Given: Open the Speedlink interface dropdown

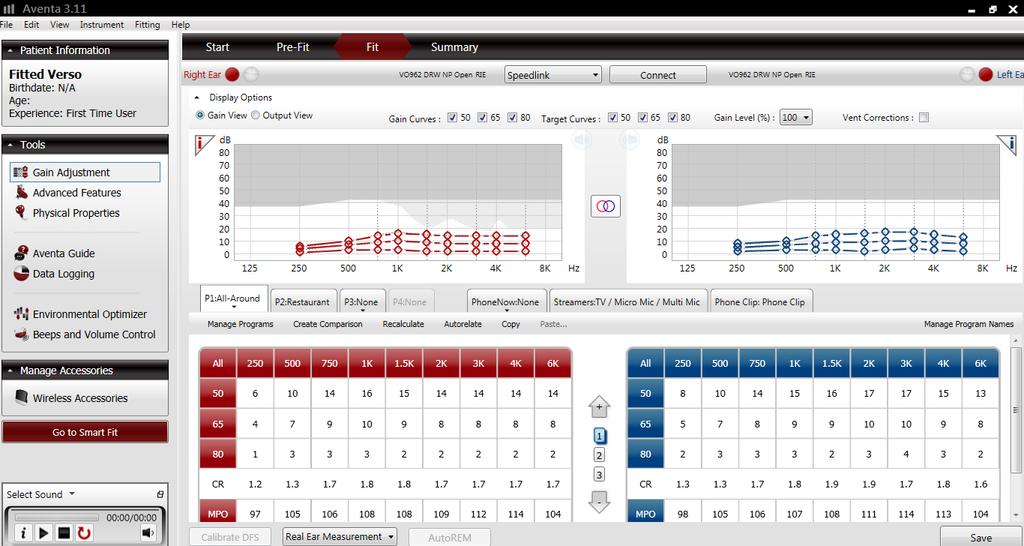Looking at the screenshot, I should pyautogui.click(x=552, y=75).
